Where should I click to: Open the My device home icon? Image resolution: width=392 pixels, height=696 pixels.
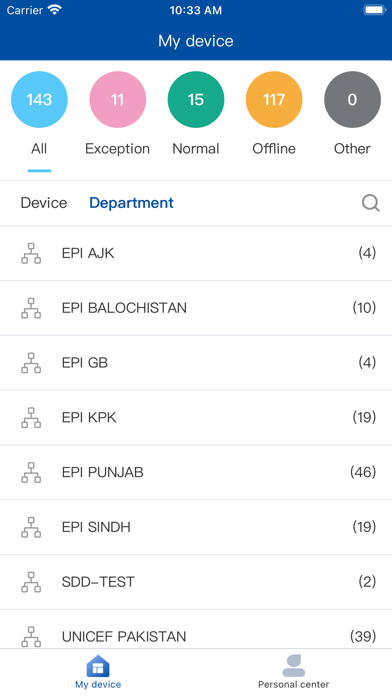(x=98, y=666)
